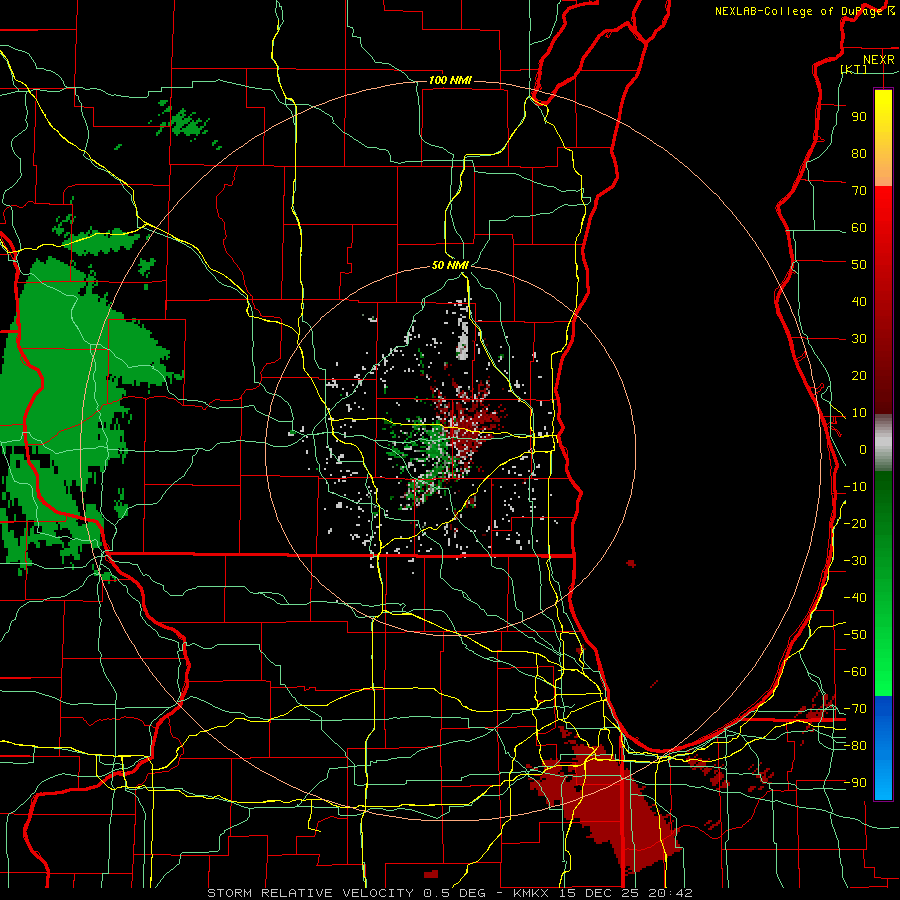
Task: Click the positive 60 value on the scale
Action: pyautogui.click(x=859, y=228)
